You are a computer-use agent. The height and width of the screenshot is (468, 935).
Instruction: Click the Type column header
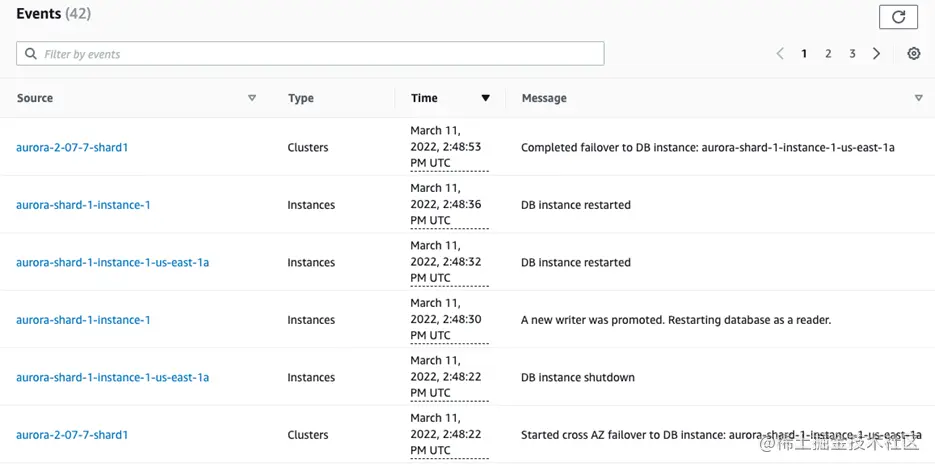click(x=301, y=98)
